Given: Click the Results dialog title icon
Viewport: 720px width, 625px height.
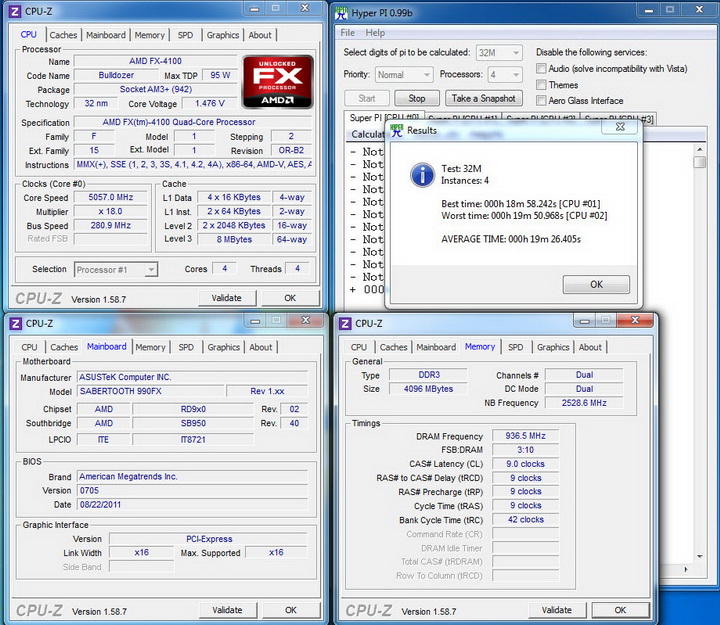Looking at the screenshot, I should point(396,130).
